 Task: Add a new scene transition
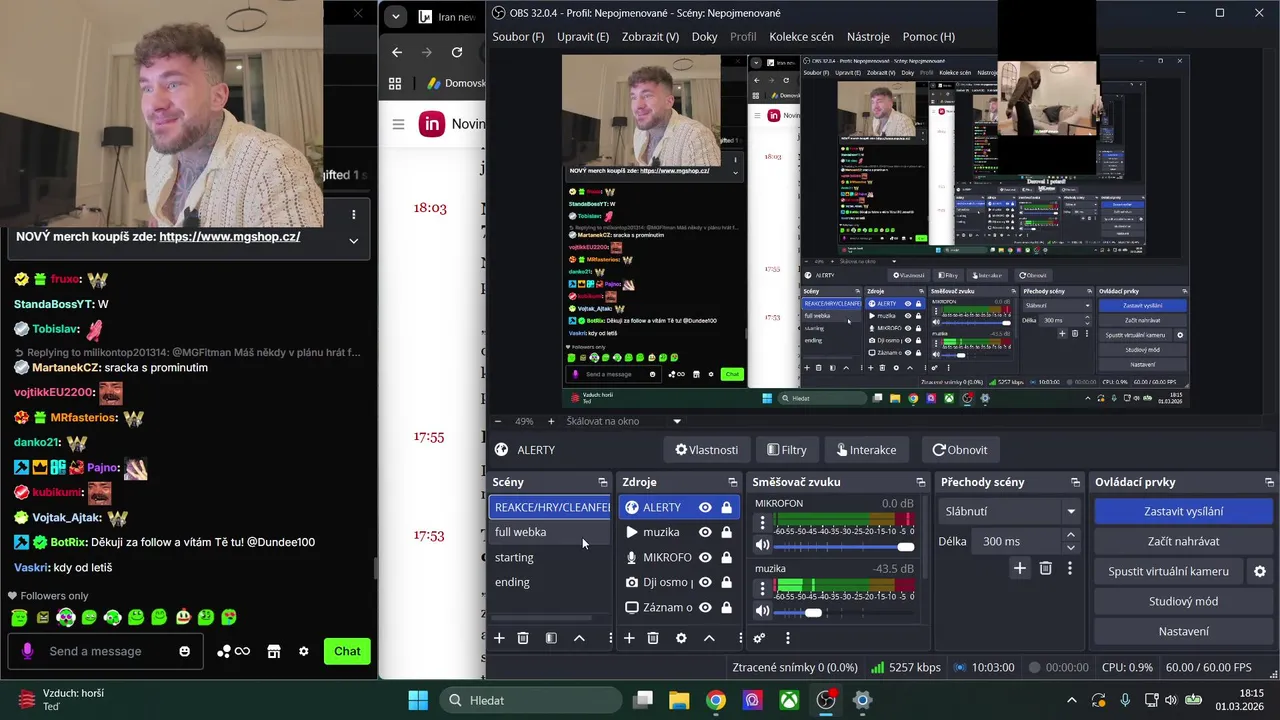[1019, 568]
